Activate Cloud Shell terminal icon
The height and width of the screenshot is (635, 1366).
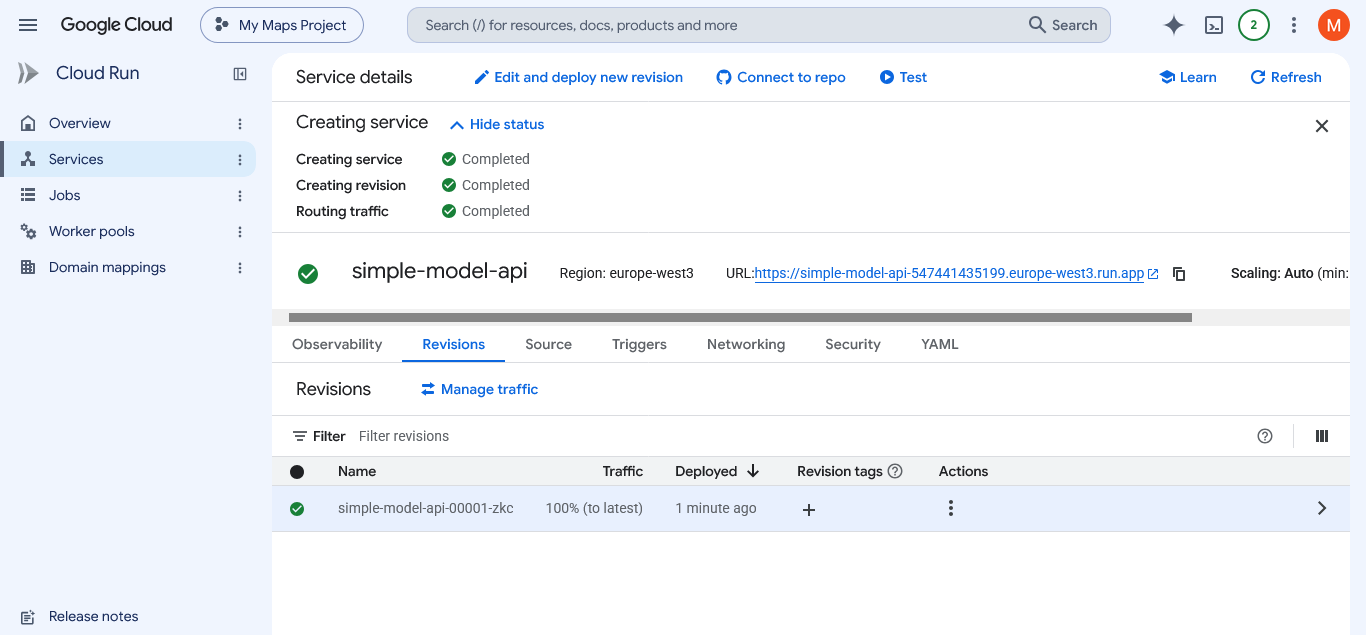point(1214,25)
